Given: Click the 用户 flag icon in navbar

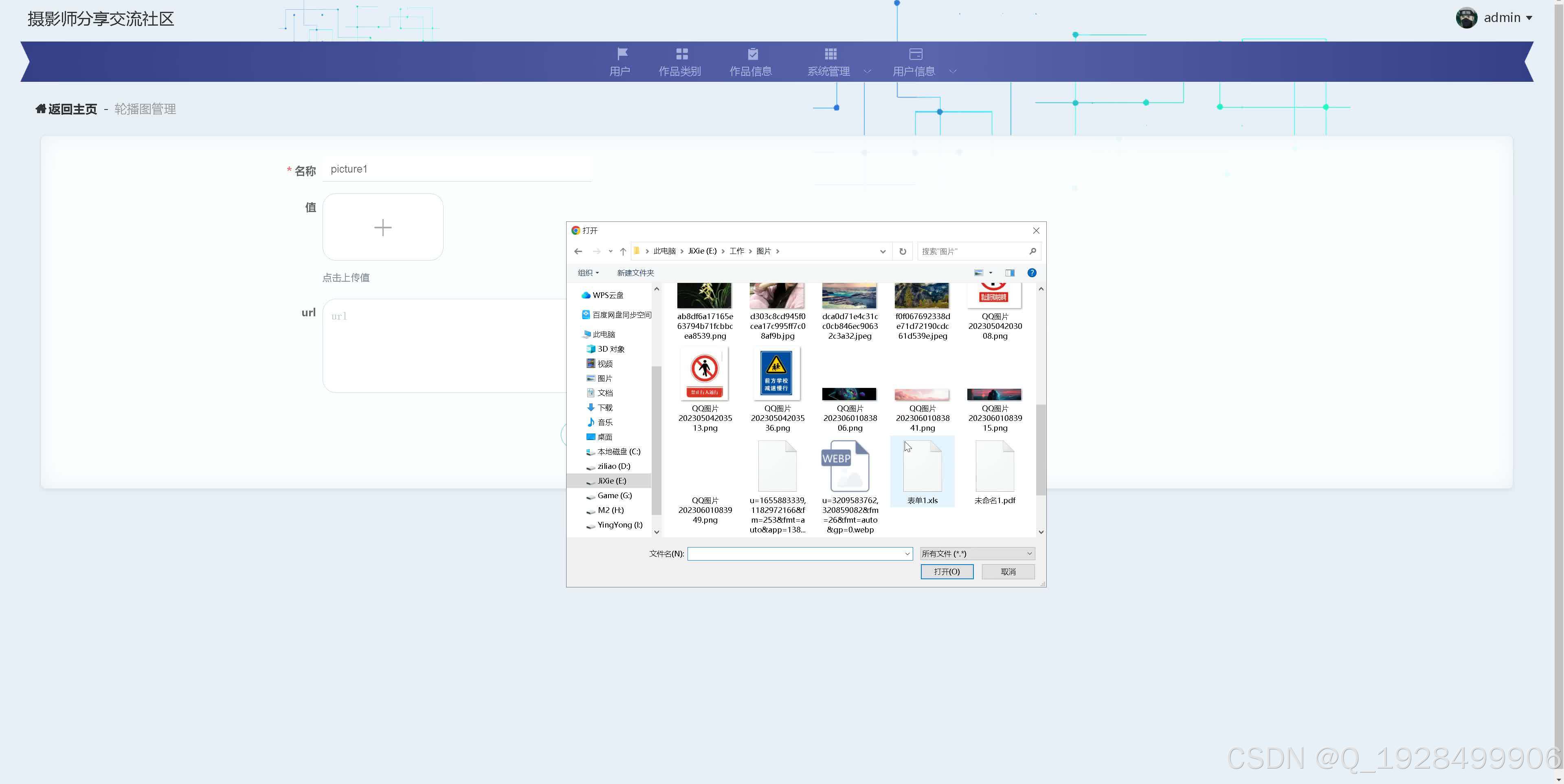Looking at the screenshot, I should pos(622,54).
